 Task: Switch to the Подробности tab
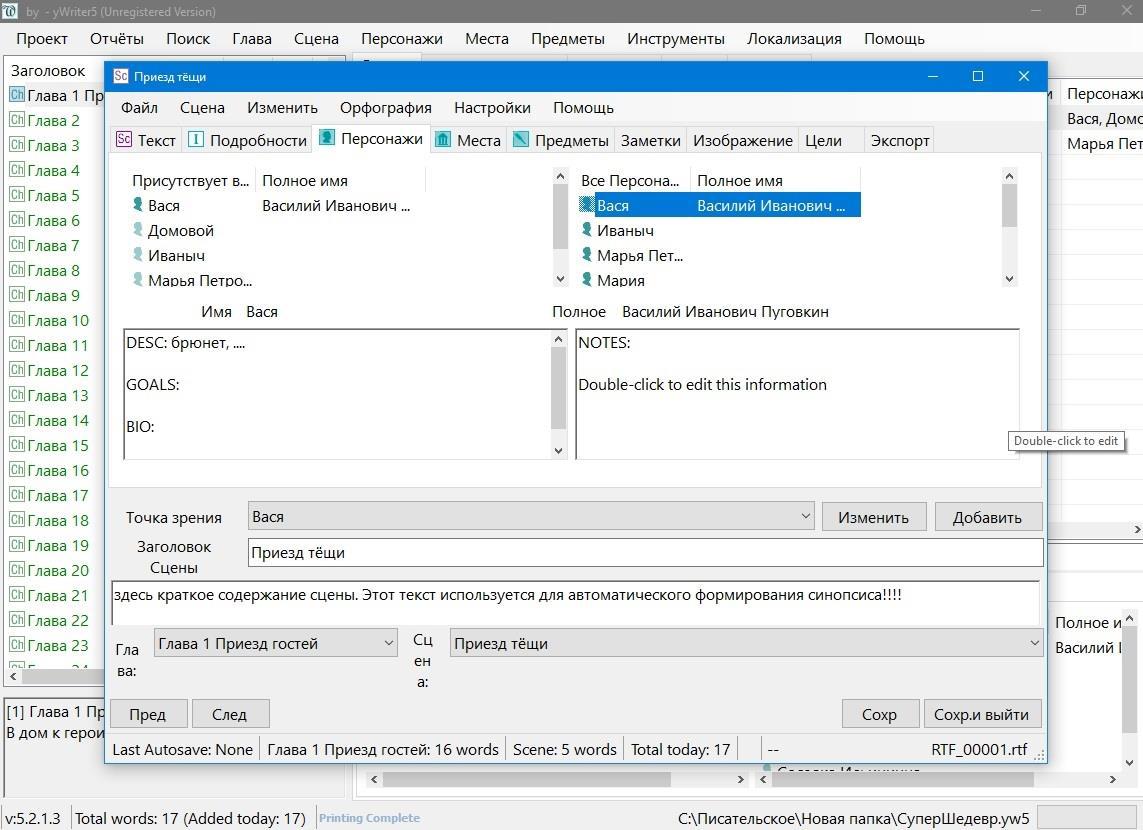coord(247,140)
